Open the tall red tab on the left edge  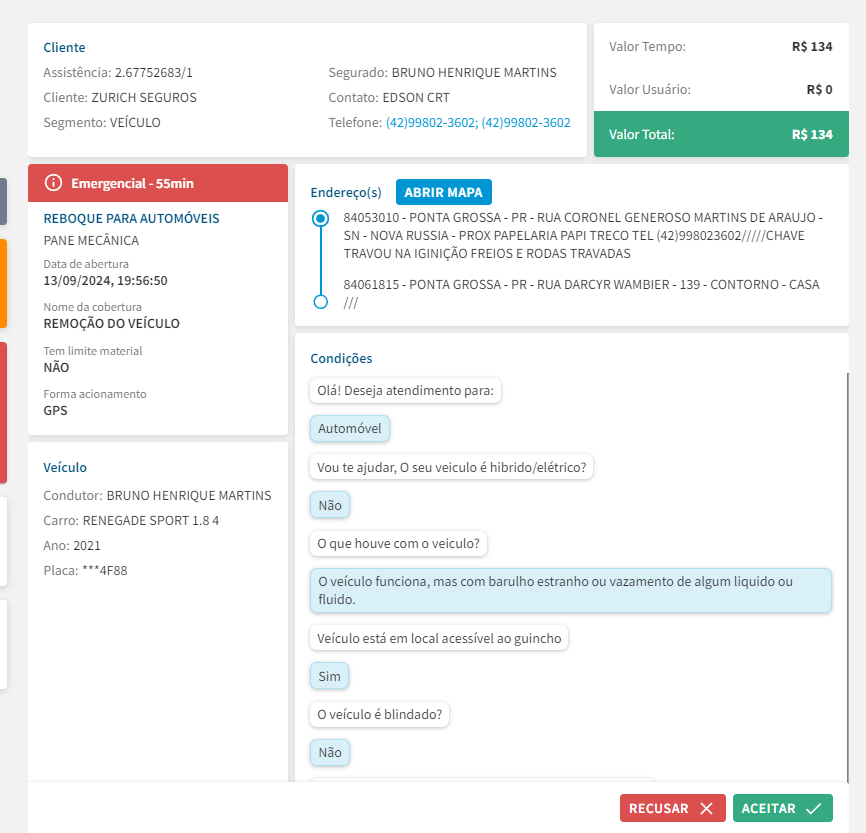tap(3, 413)
